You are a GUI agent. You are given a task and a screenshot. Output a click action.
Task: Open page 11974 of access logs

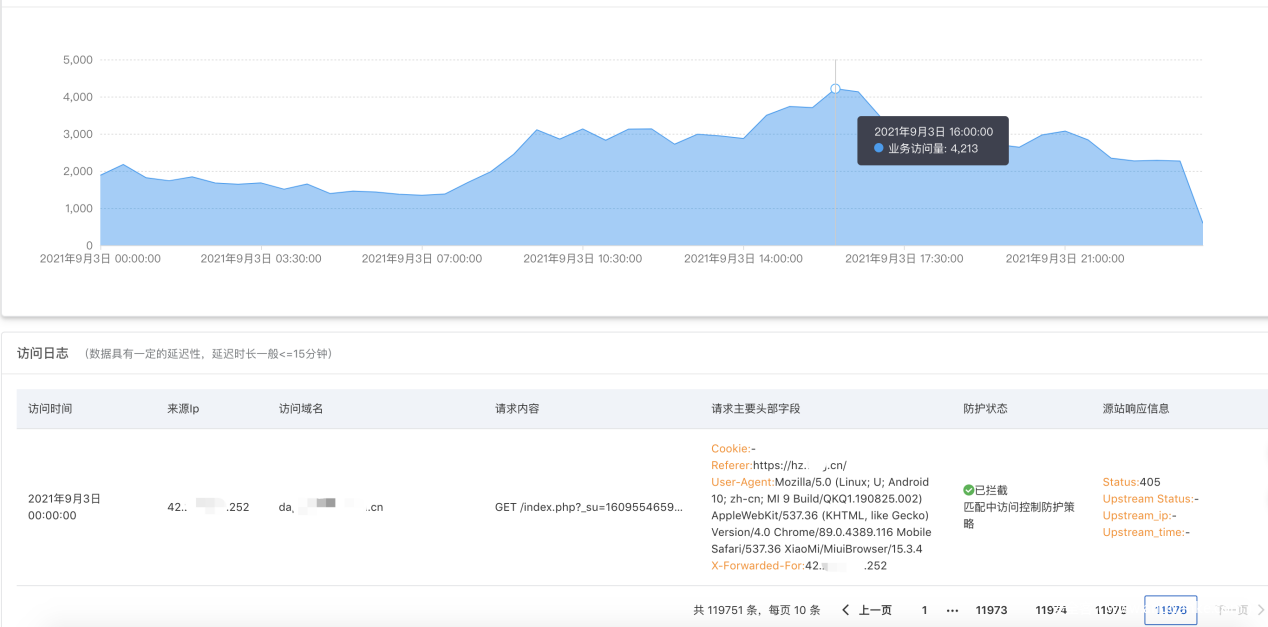click(x=1051, y=610)
